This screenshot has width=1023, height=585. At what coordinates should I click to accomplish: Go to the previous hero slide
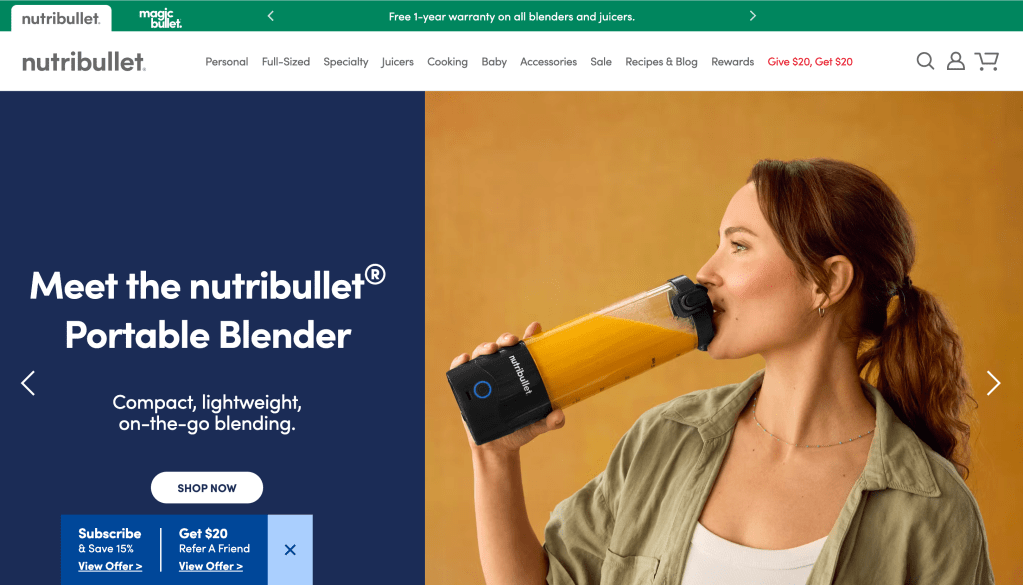(28, 383)
